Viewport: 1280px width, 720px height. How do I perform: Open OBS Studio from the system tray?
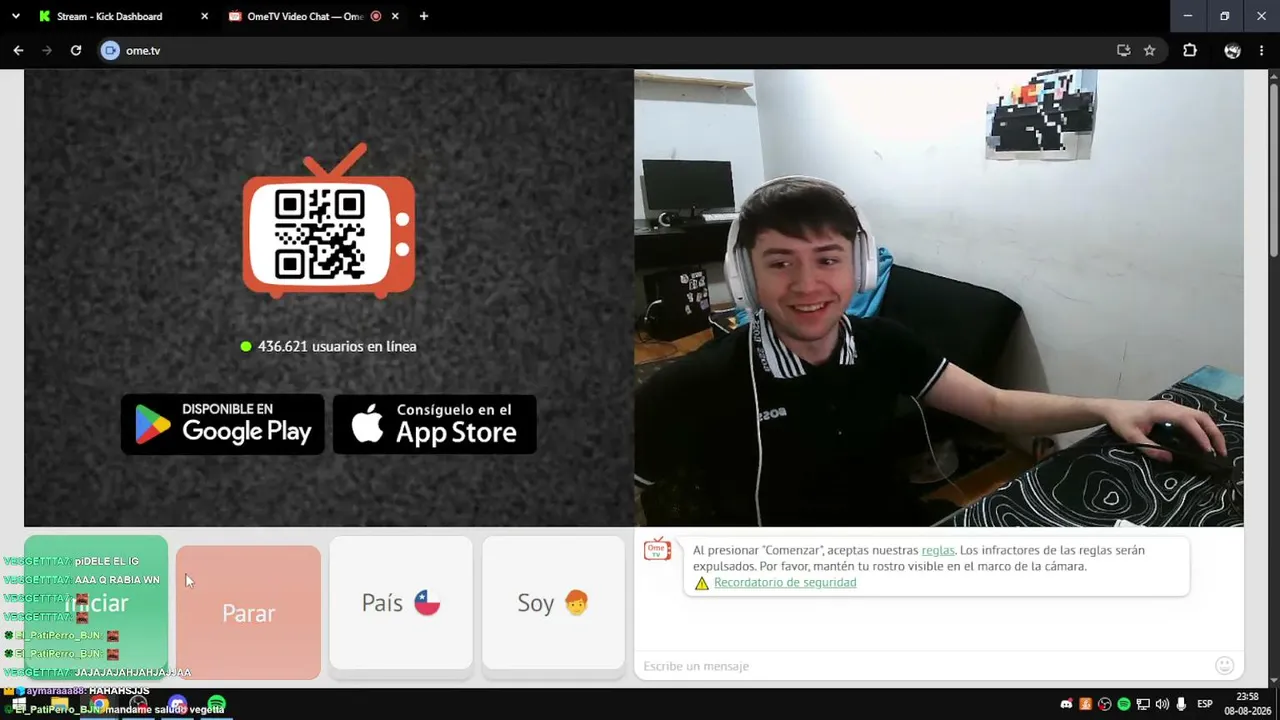tap(1104, 704)
